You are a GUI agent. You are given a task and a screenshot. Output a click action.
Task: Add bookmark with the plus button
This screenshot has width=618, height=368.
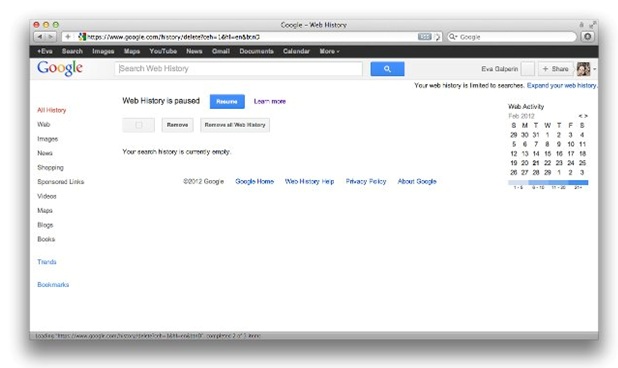pos(68,37)
